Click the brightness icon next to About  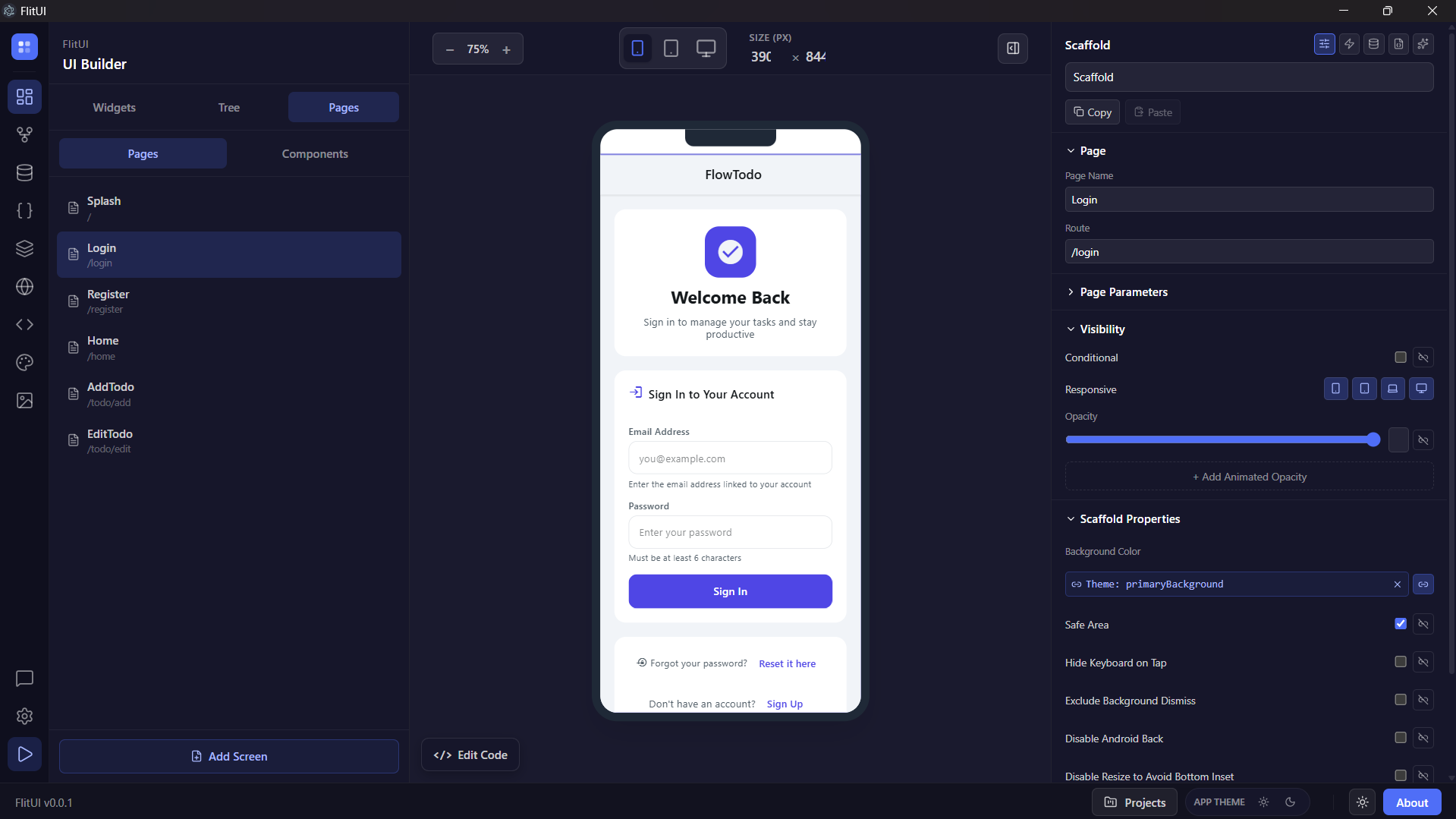(x=1363, y=802)
